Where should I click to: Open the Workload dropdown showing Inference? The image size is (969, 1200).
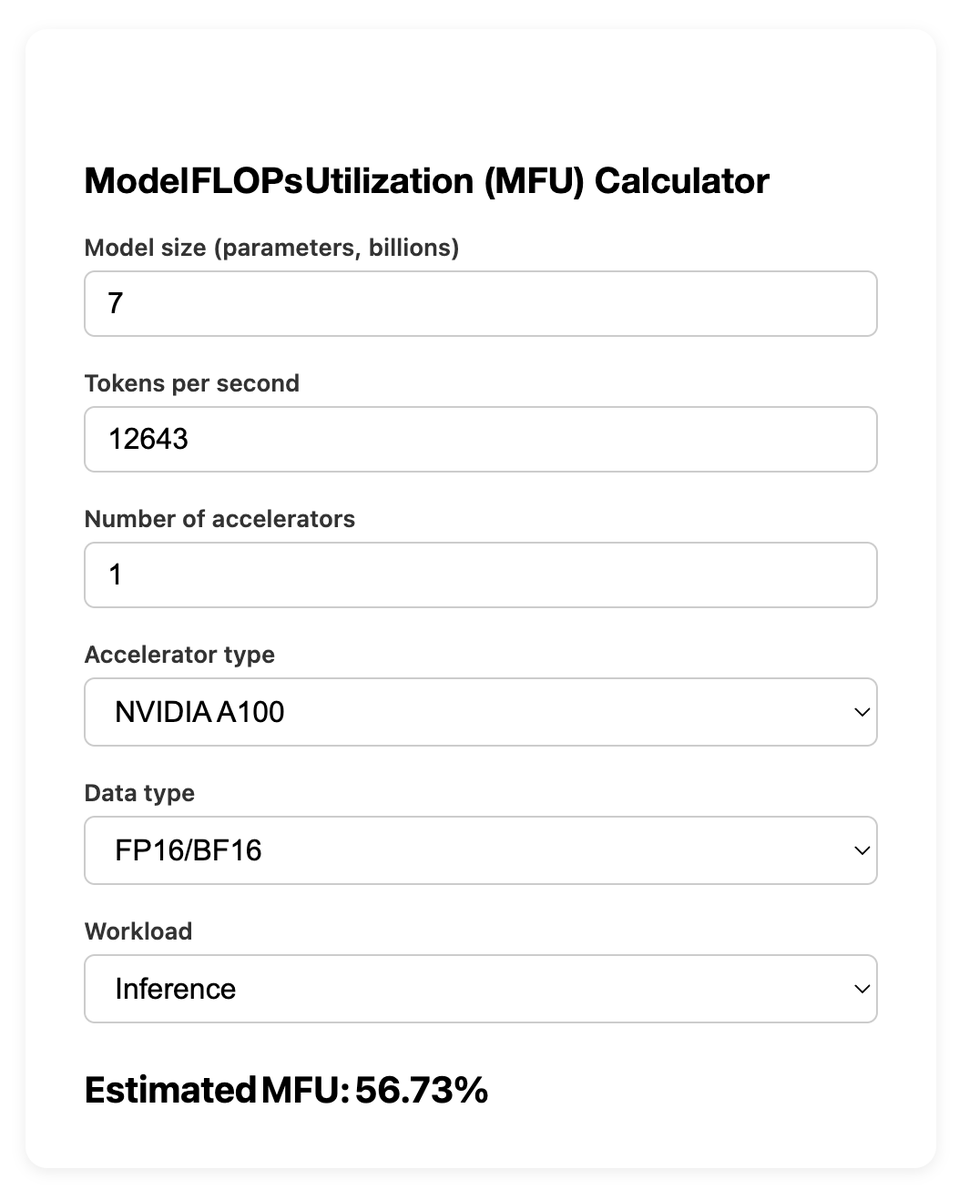coord(480,989)
